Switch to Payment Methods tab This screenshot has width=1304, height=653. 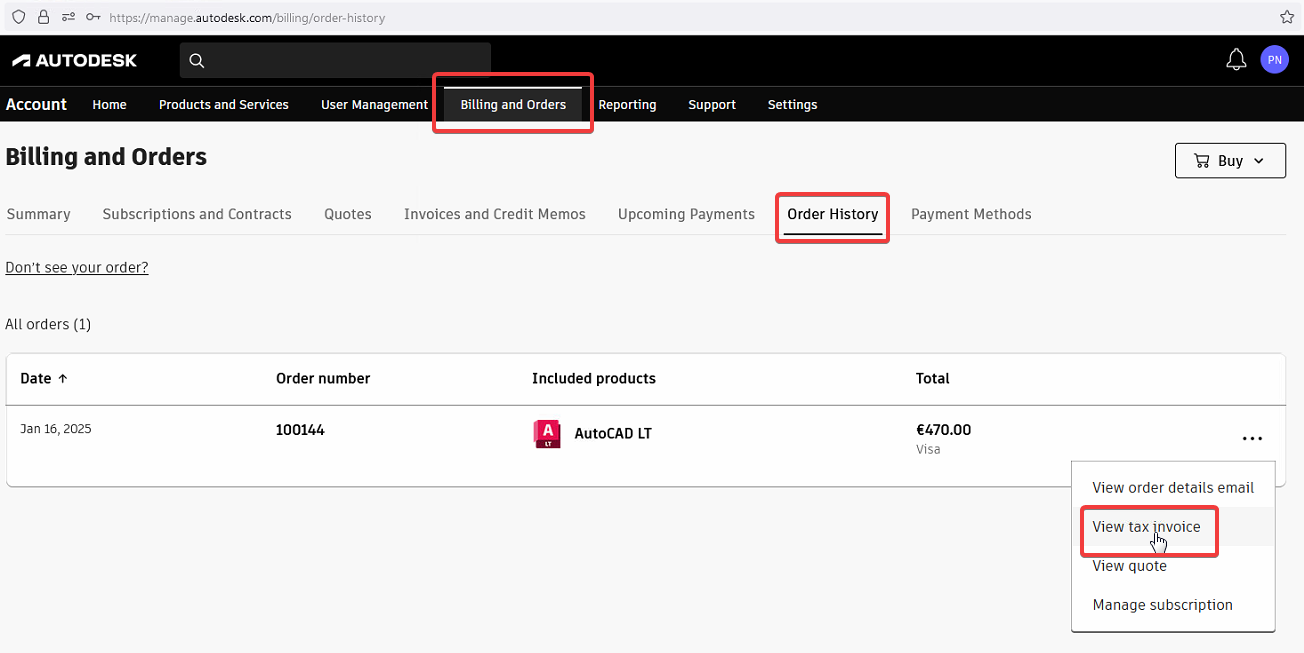click(971, 214)
